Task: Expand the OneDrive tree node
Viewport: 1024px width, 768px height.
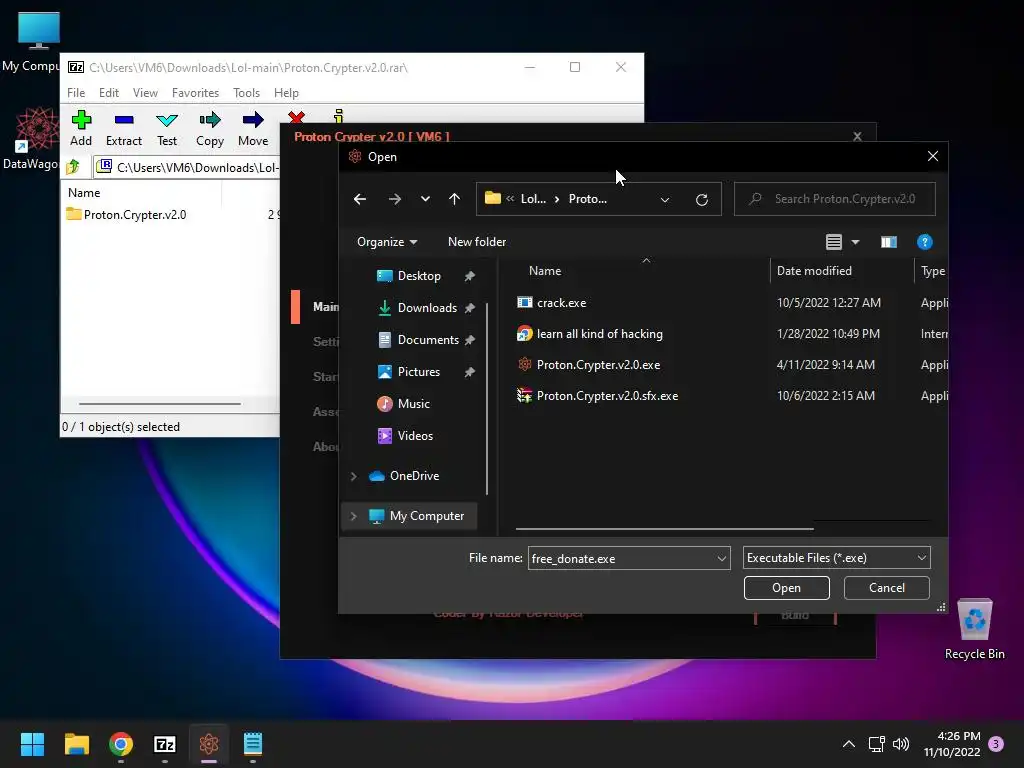Action: 353,476
